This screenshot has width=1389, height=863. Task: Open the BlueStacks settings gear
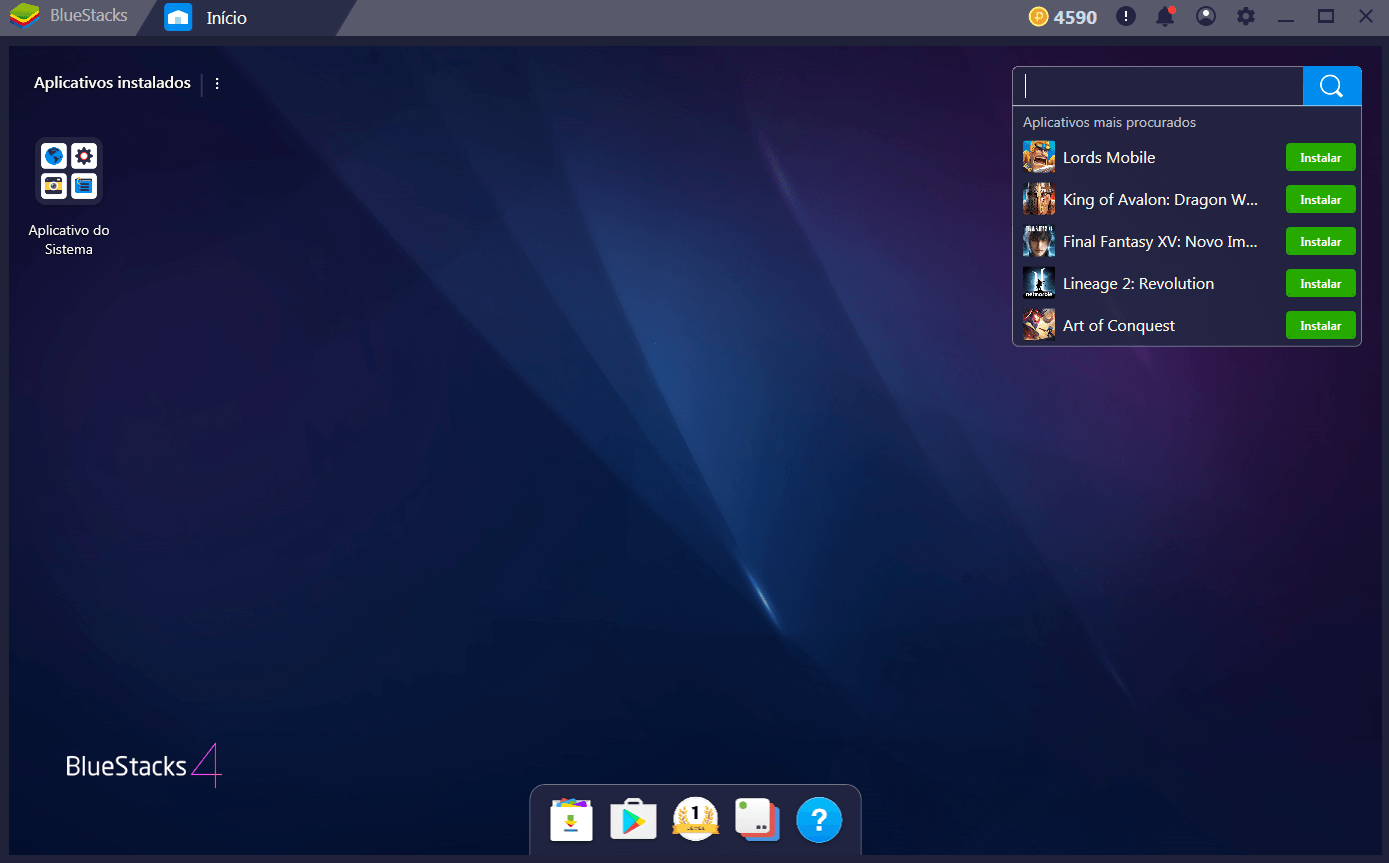(1245, 16)
